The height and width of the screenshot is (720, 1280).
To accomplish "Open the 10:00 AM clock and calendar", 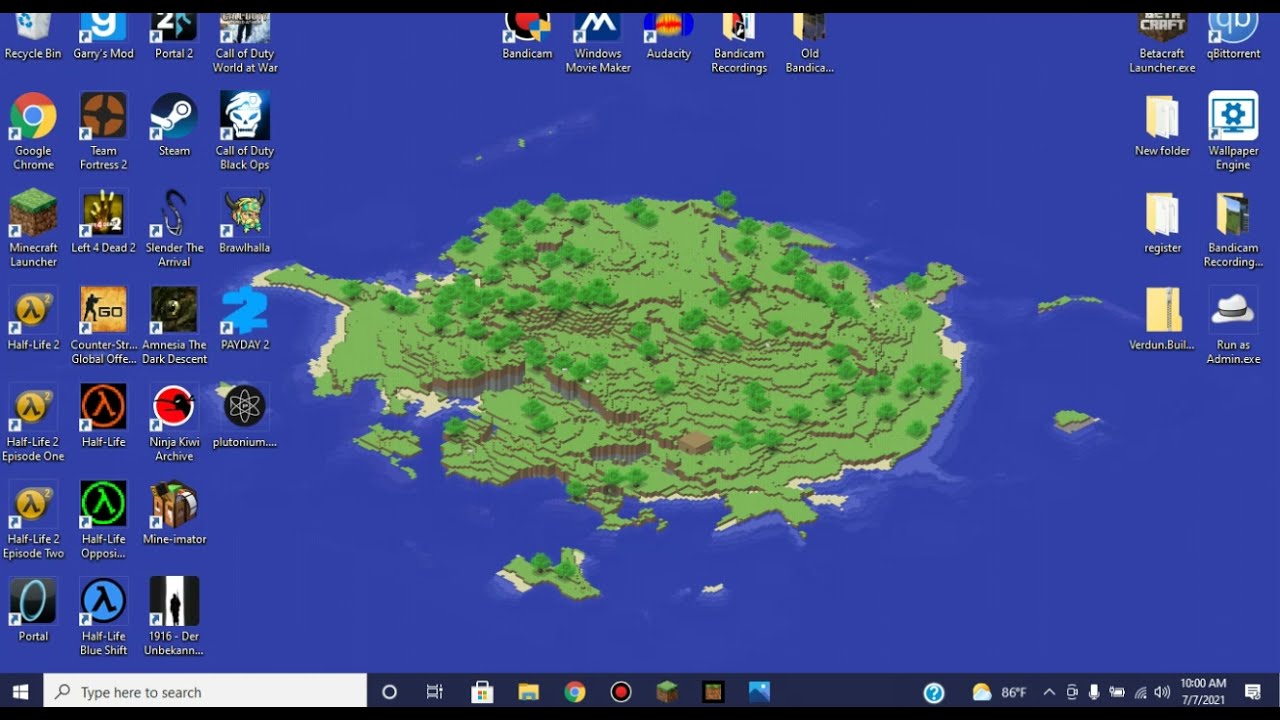I will 1203,692.
